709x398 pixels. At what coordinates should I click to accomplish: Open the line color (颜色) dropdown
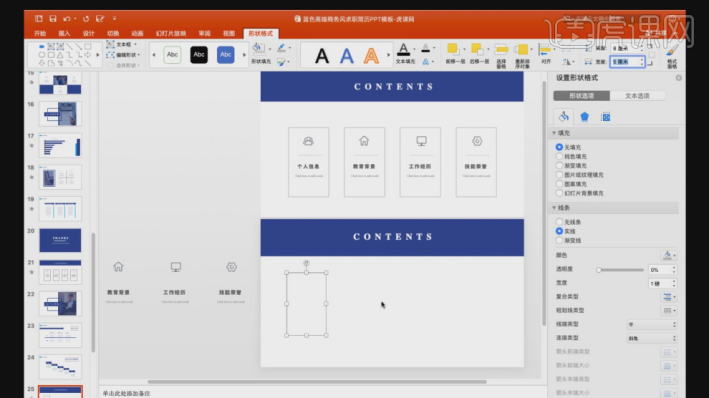(669, 255)
